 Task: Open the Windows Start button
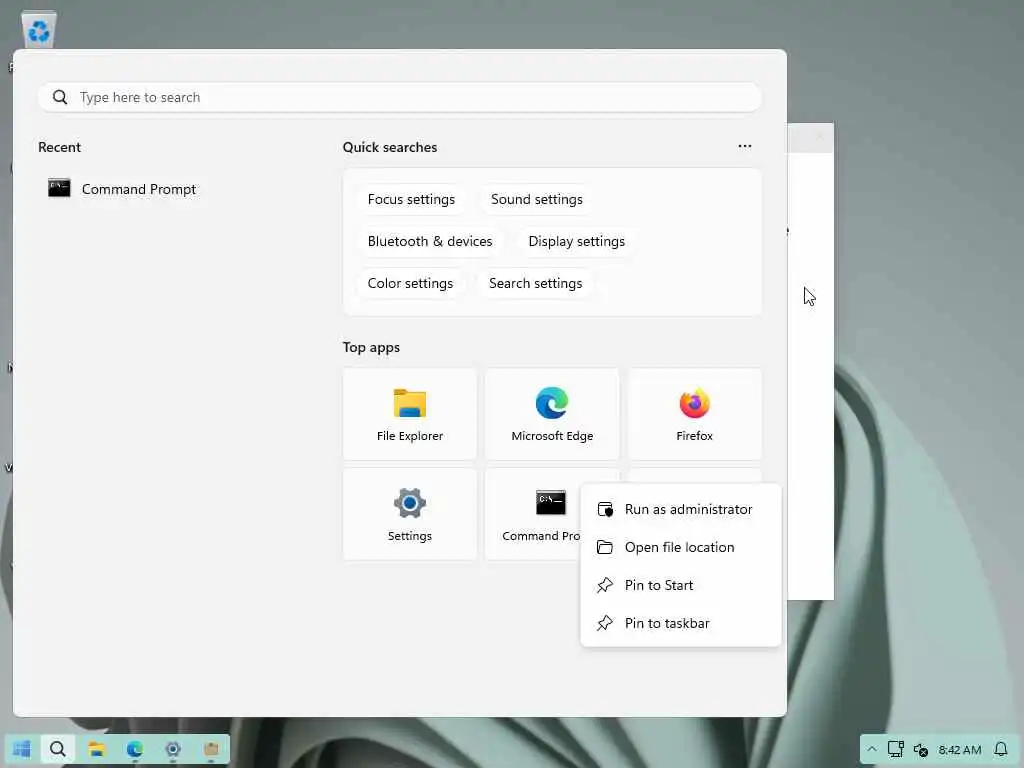click(22, 749)
